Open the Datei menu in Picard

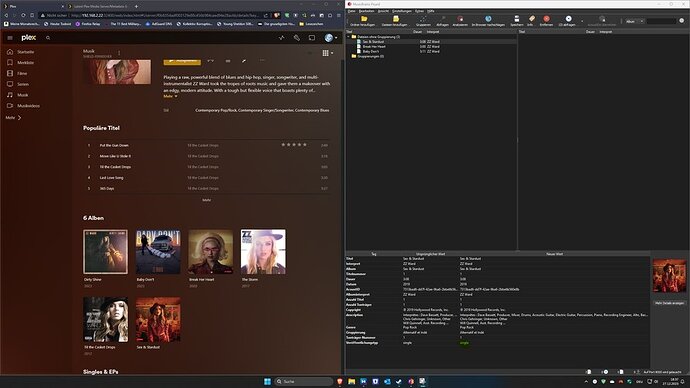[x=352, y=11]
